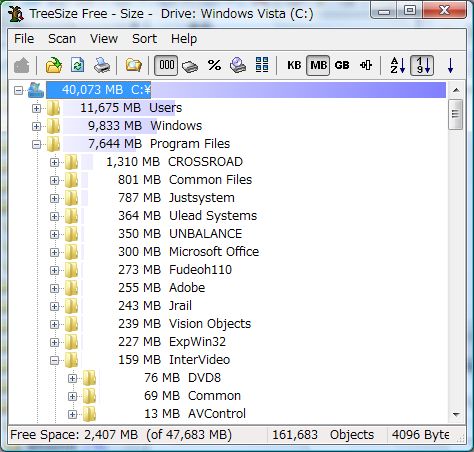This screenshot has width=474, height=452.
Task: Toggle the file count (000) view
Action: click(166, 65)
